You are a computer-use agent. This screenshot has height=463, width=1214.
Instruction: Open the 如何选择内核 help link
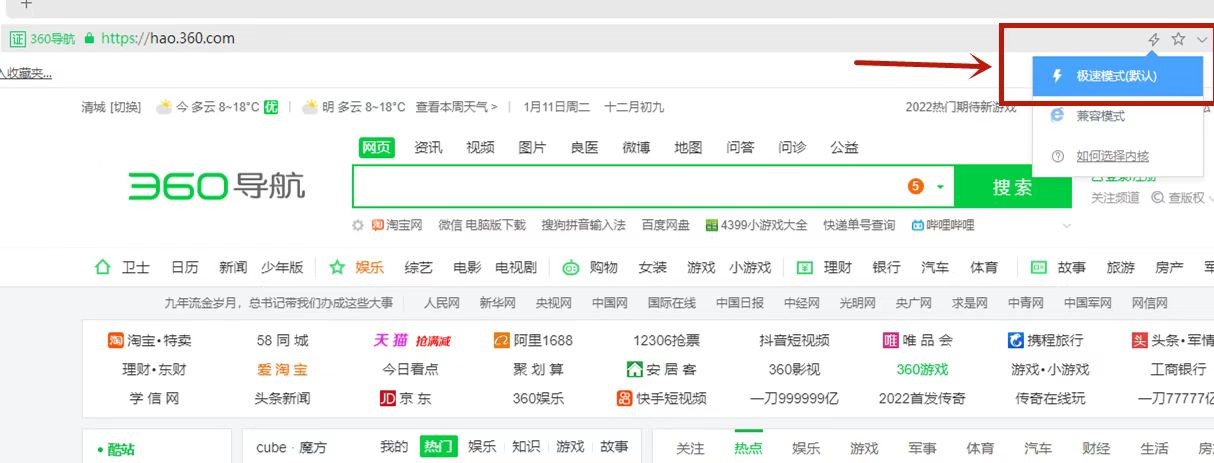tap(1112, 156)
